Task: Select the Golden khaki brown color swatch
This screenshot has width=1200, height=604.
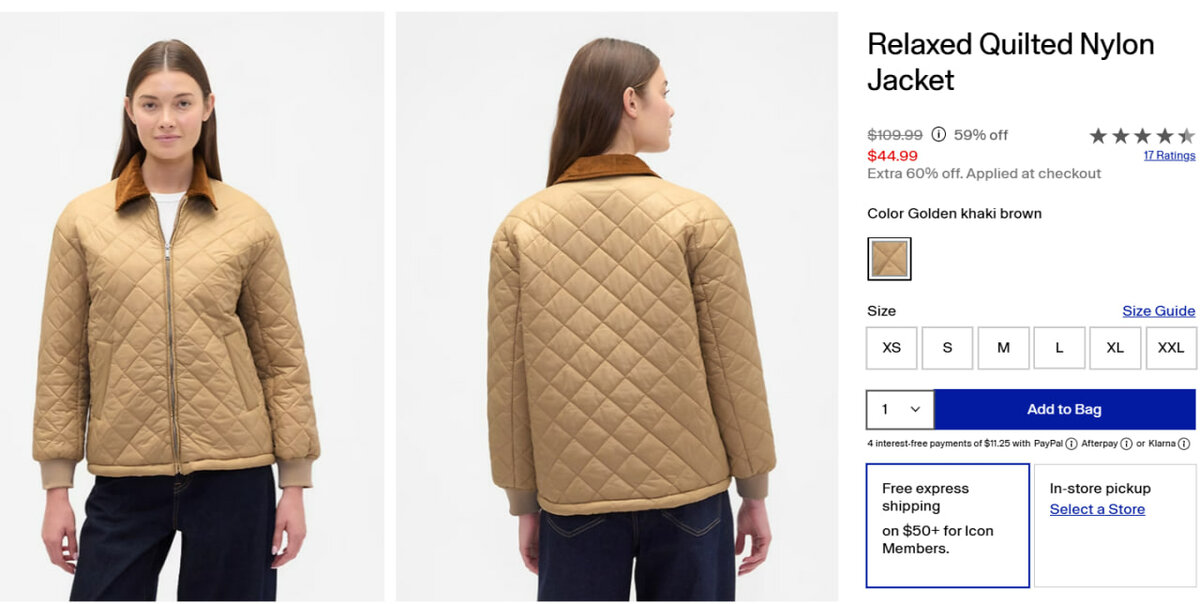Action: point(889,259)
